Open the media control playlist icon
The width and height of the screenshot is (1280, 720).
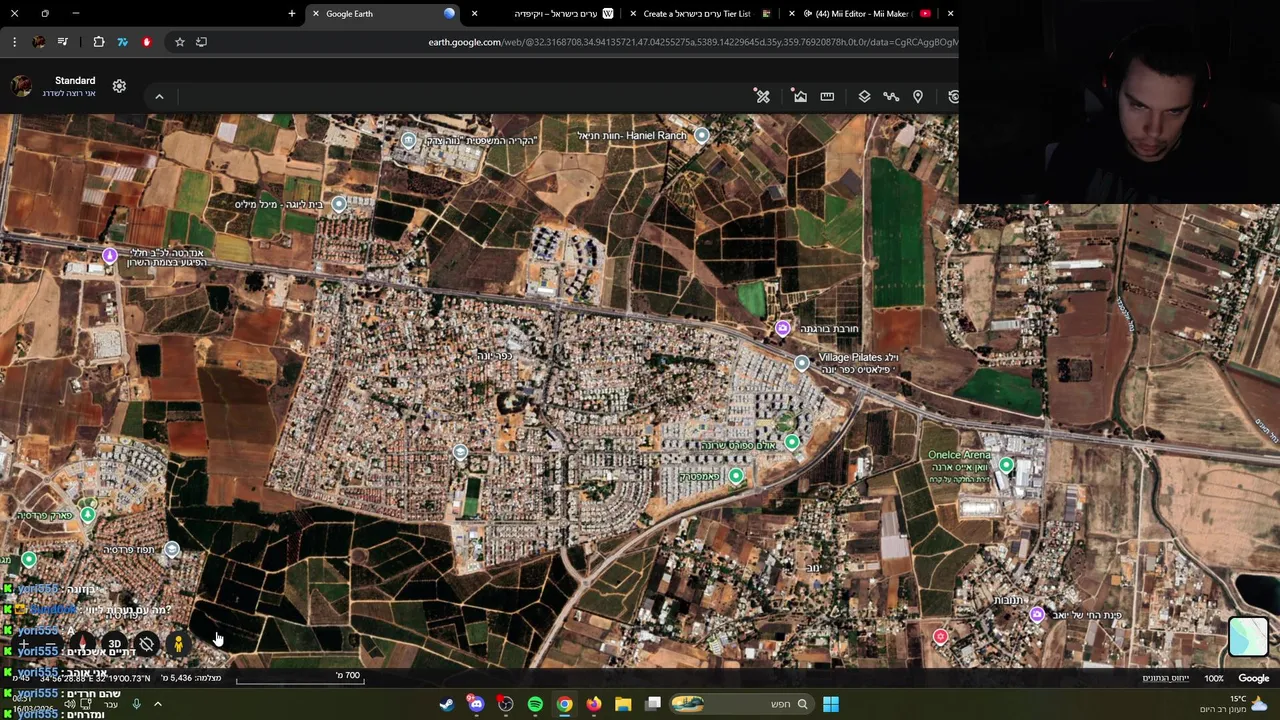coord(63,42)
